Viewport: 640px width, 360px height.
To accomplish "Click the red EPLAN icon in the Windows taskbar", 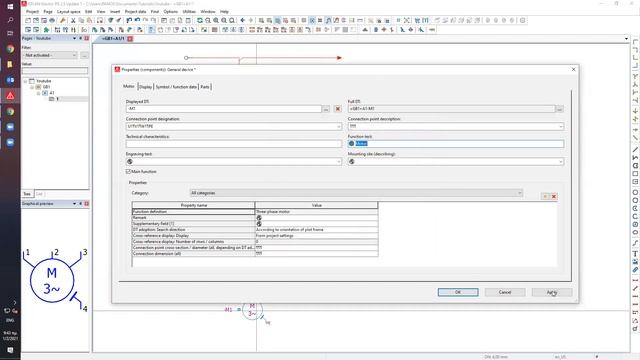I will click(x=10, y=96).
